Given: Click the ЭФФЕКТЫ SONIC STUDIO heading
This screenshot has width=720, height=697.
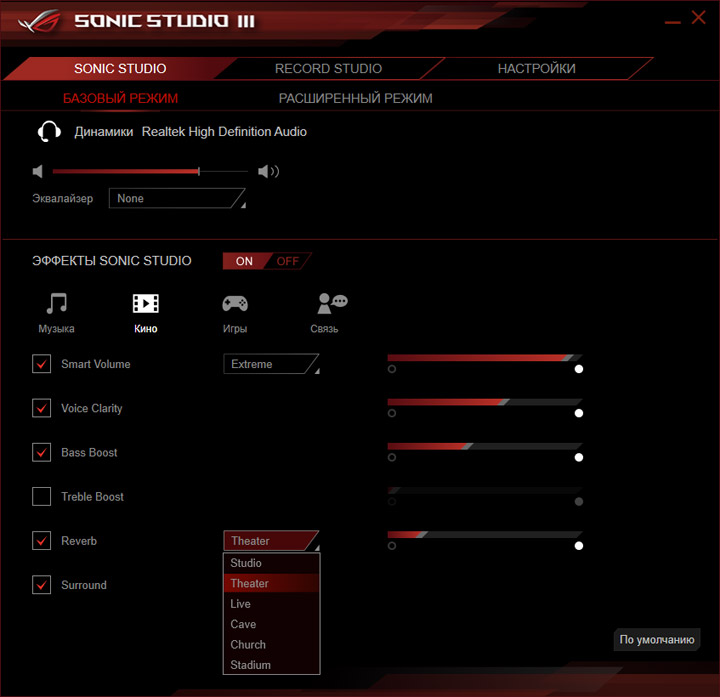Looking at the screenshot, I should click(112, 261).
